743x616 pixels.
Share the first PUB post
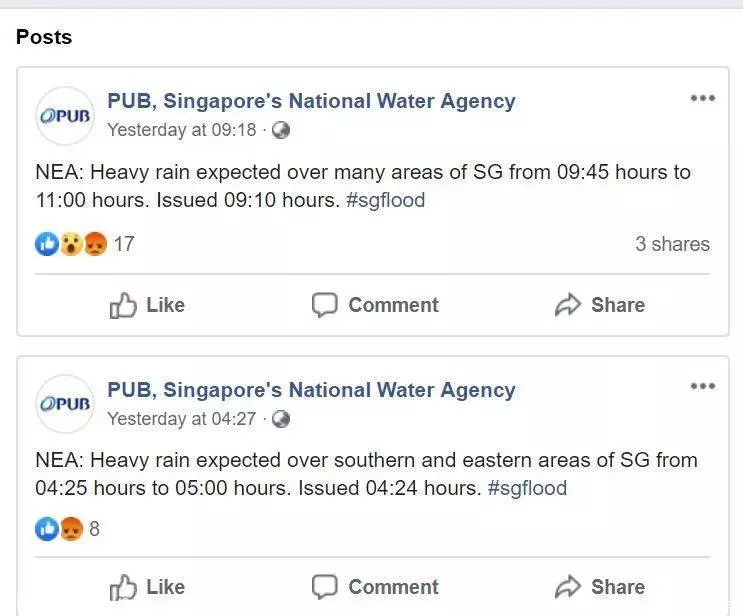600,305
